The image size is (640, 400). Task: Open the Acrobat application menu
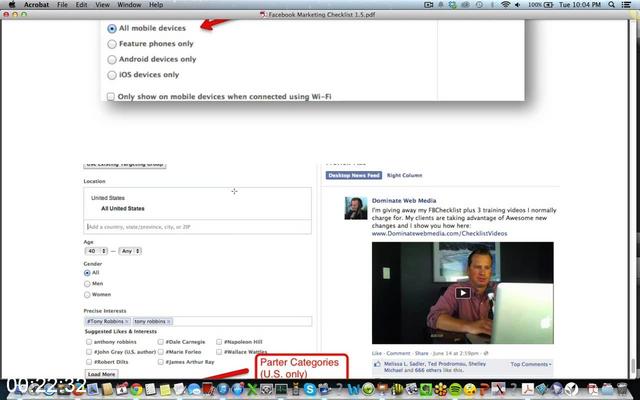[x=36, y=4]
